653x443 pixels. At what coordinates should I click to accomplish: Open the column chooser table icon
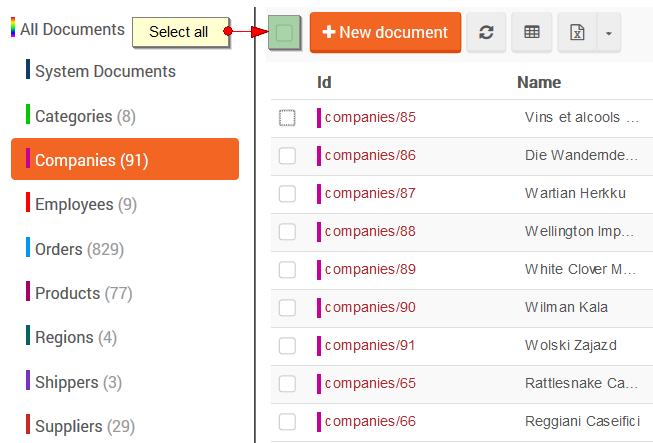point(532,32)
